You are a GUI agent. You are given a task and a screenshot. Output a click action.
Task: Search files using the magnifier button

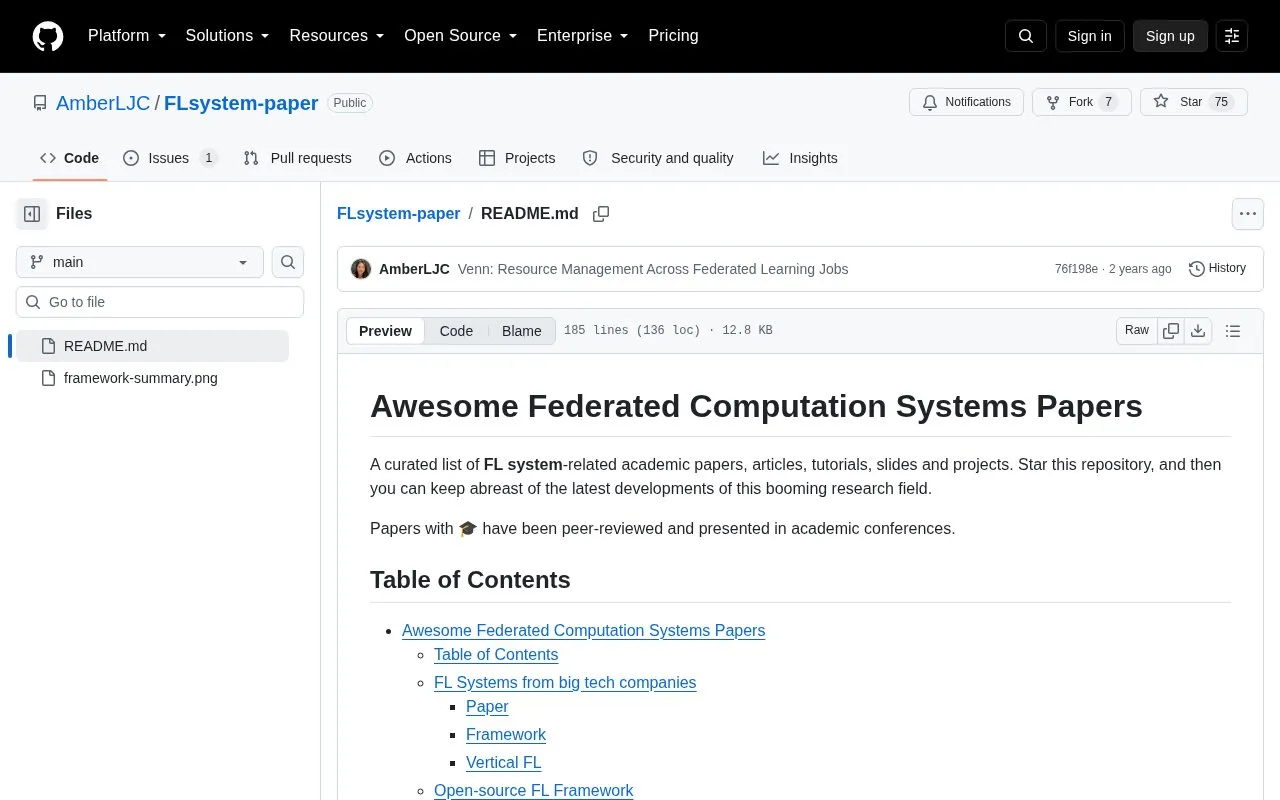tap(288, 262)
